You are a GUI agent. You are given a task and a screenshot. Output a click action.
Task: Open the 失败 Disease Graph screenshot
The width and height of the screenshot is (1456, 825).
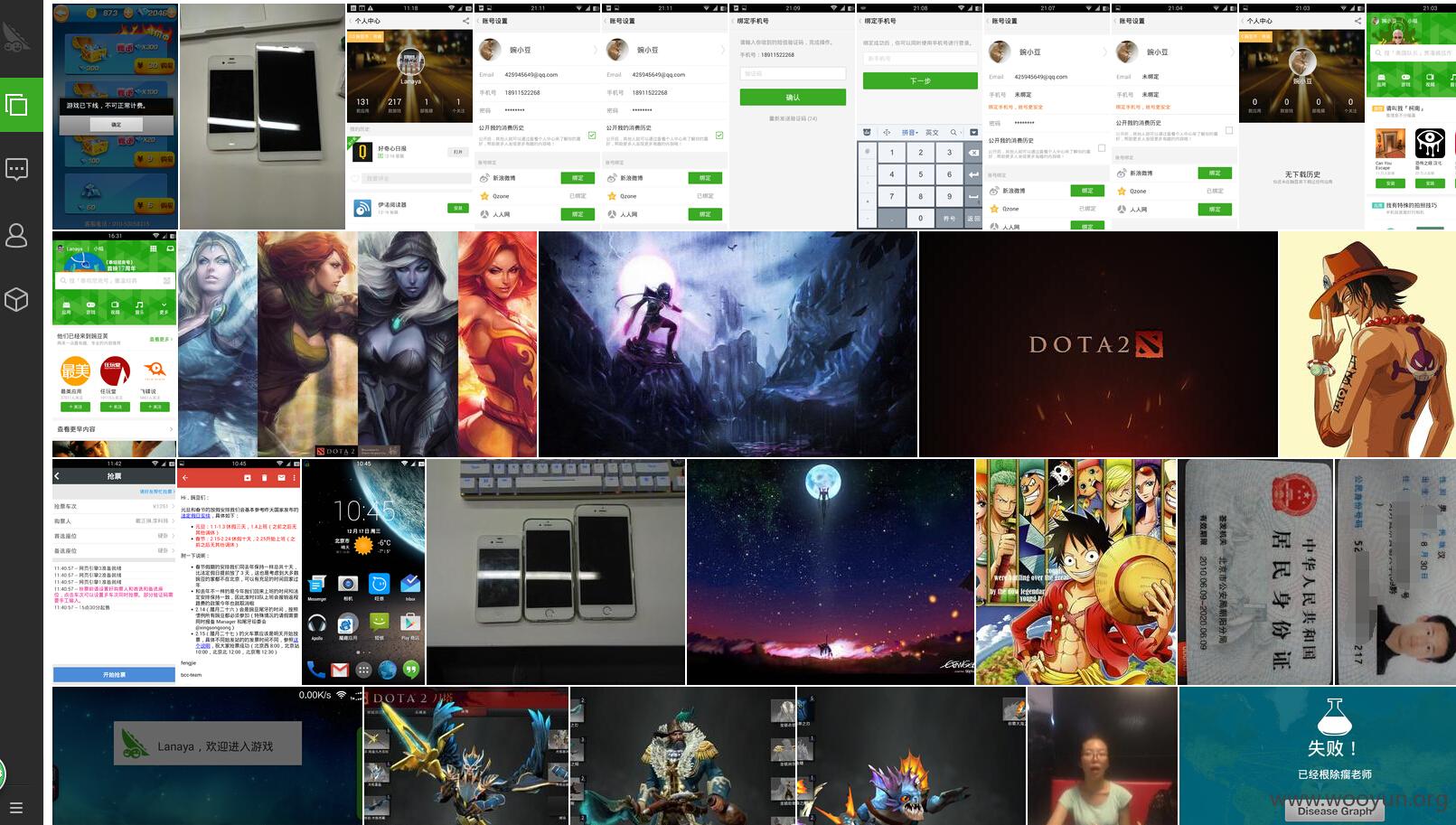(x=1318, y=755)
